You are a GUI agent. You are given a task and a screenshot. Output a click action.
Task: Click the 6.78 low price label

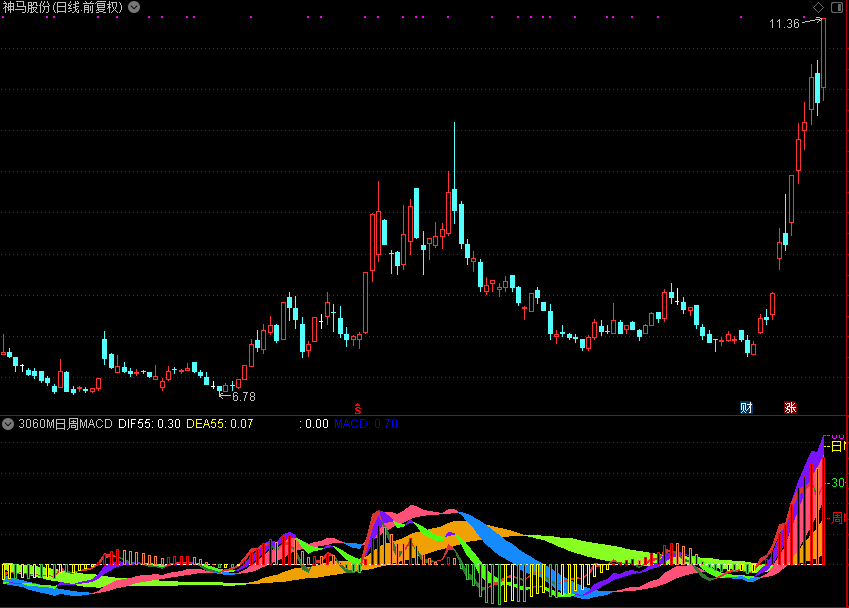pyautogui.click(x=244, y=397)
